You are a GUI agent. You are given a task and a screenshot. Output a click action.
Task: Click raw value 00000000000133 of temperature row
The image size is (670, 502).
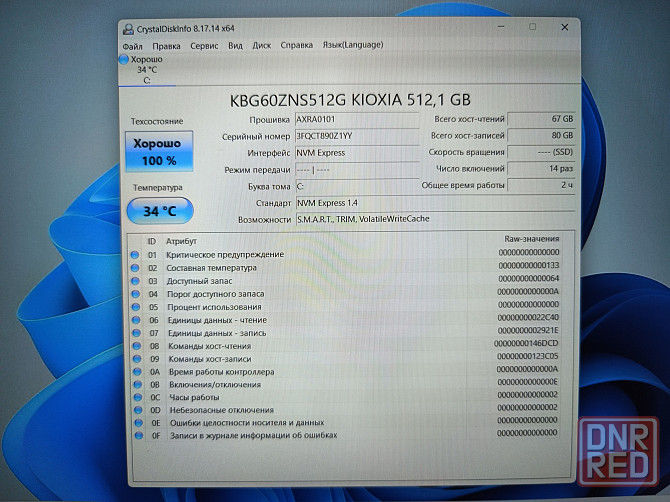point(529,265)
